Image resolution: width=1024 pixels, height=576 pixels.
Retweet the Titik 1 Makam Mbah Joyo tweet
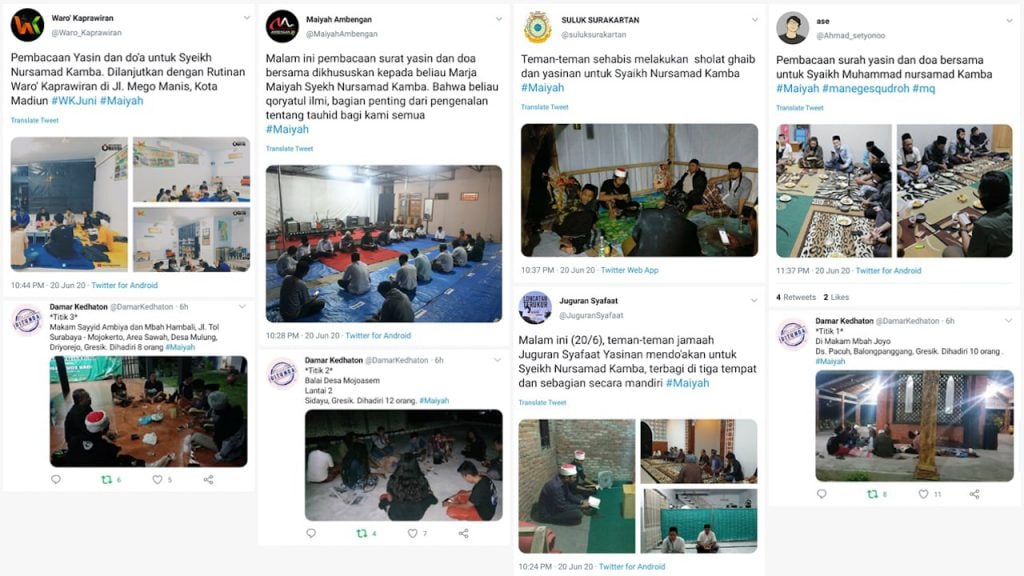[872, 494]
